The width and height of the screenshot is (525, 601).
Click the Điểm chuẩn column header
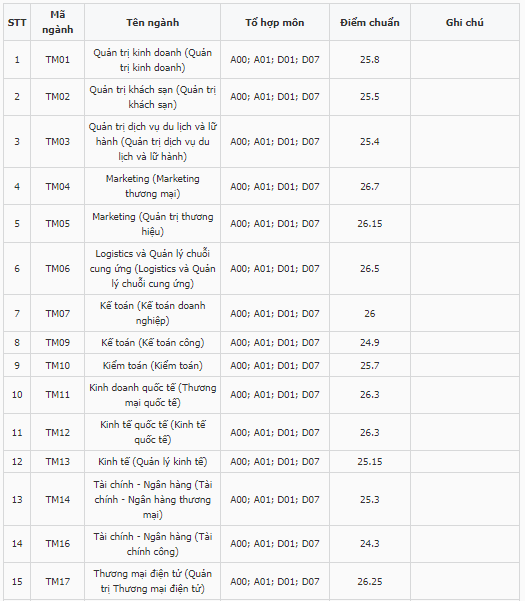pyautogui.click(x=370, y=22)
